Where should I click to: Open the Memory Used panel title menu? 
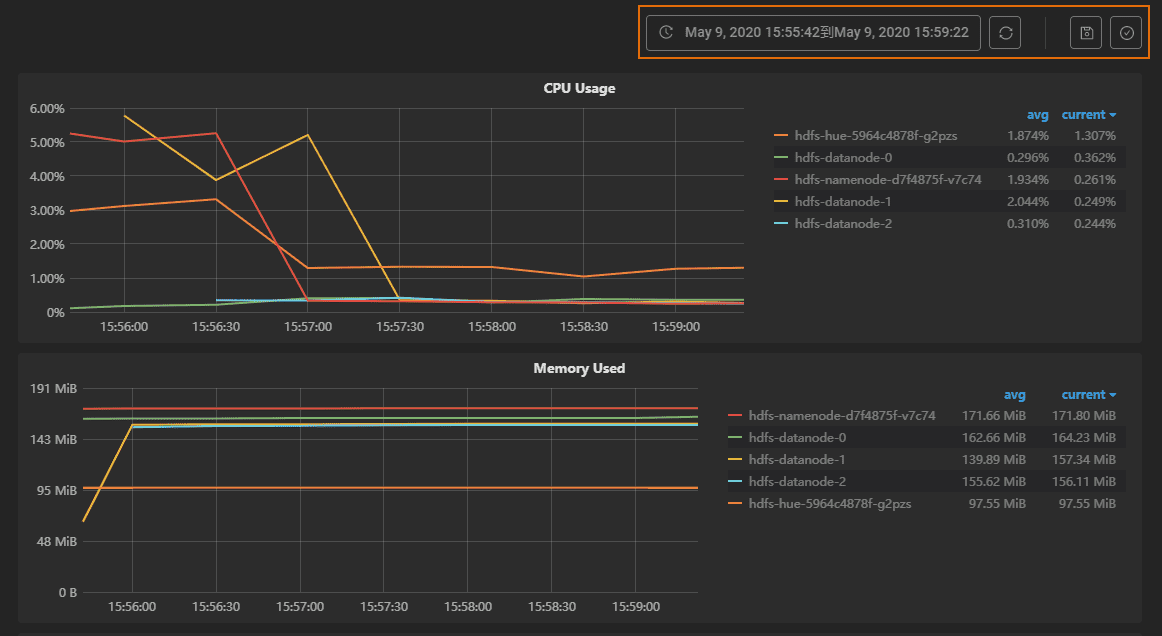click(x=579, y=368)
